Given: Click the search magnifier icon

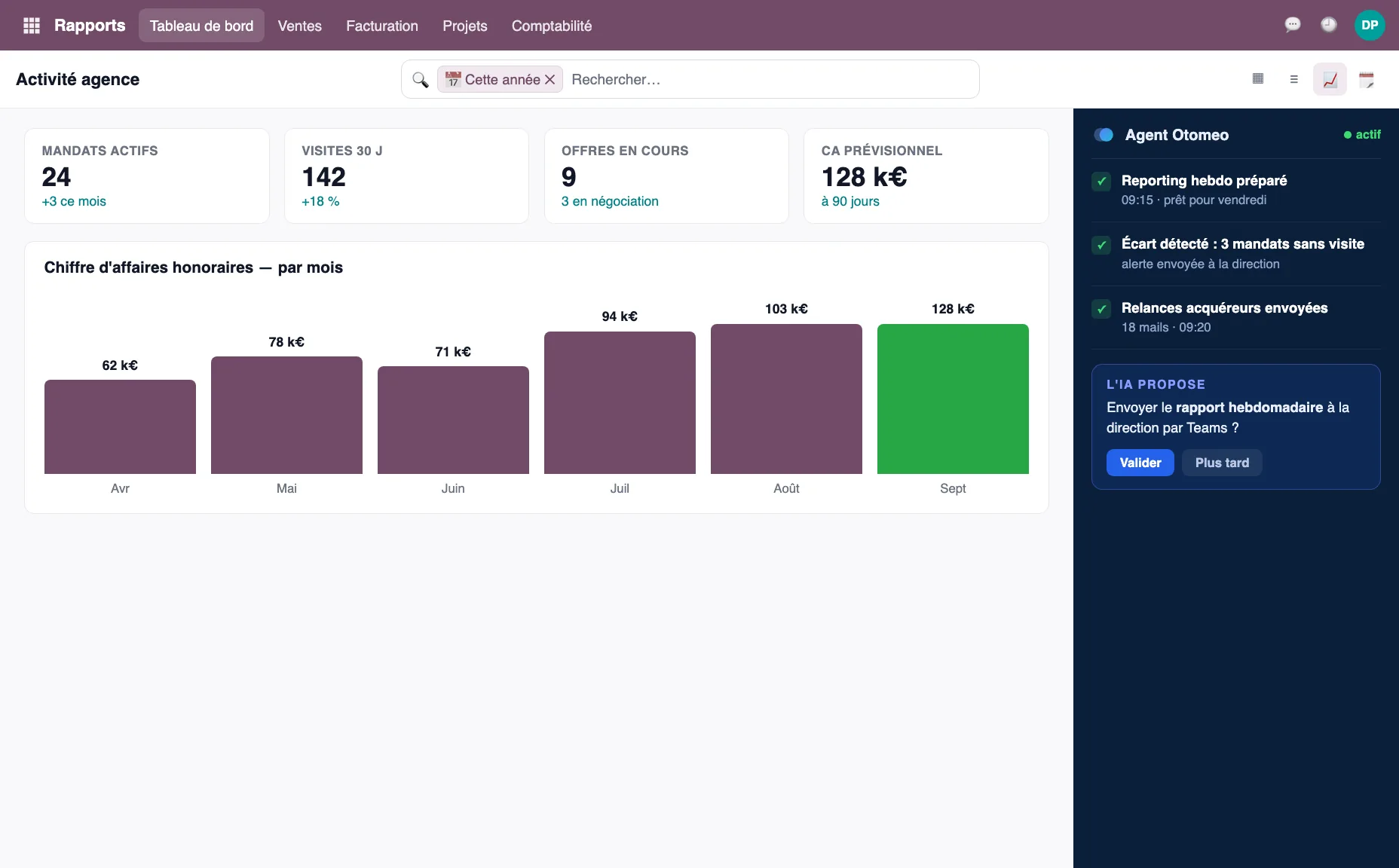Looking at the screenshot, I should 421,79.
